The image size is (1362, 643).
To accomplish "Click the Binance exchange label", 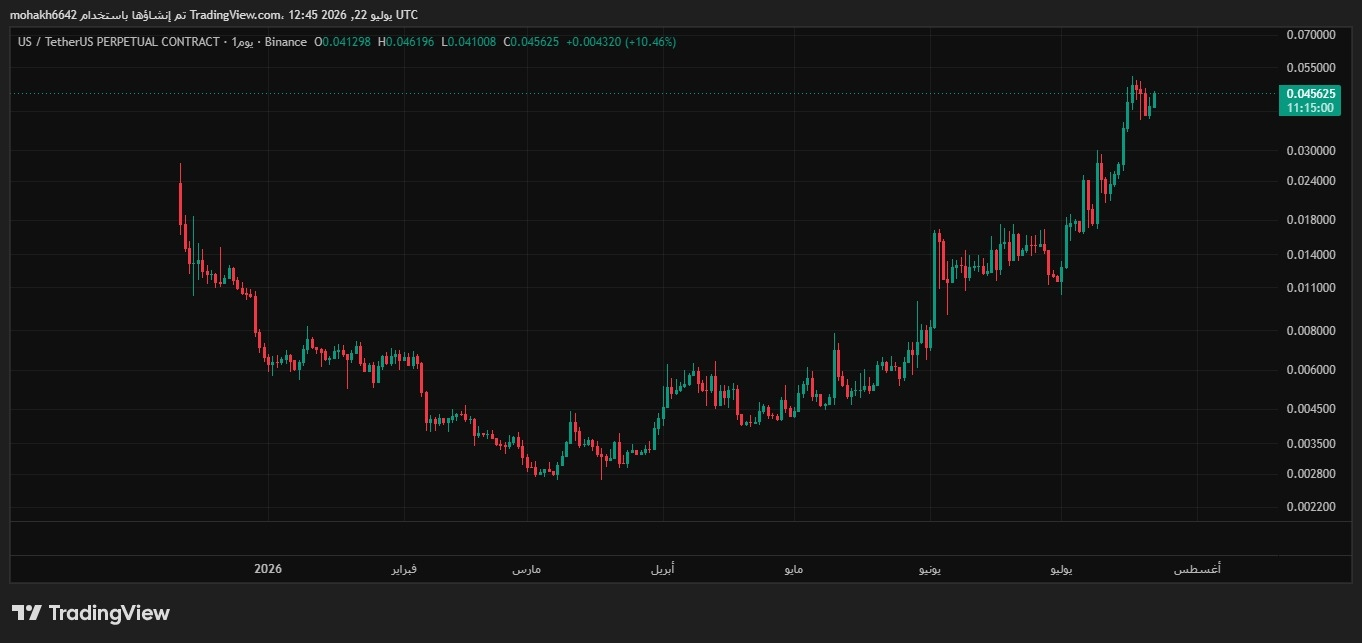I will pyautogui.click(x=287, y=42).
